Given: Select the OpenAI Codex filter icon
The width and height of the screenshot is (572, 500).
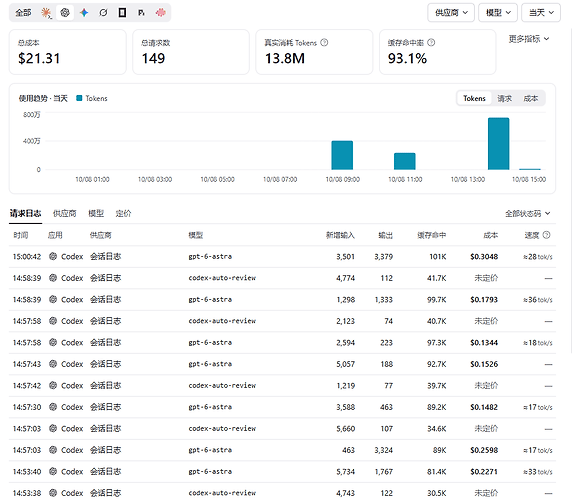Looking at the screenshot, I should (x=65, y=13).
